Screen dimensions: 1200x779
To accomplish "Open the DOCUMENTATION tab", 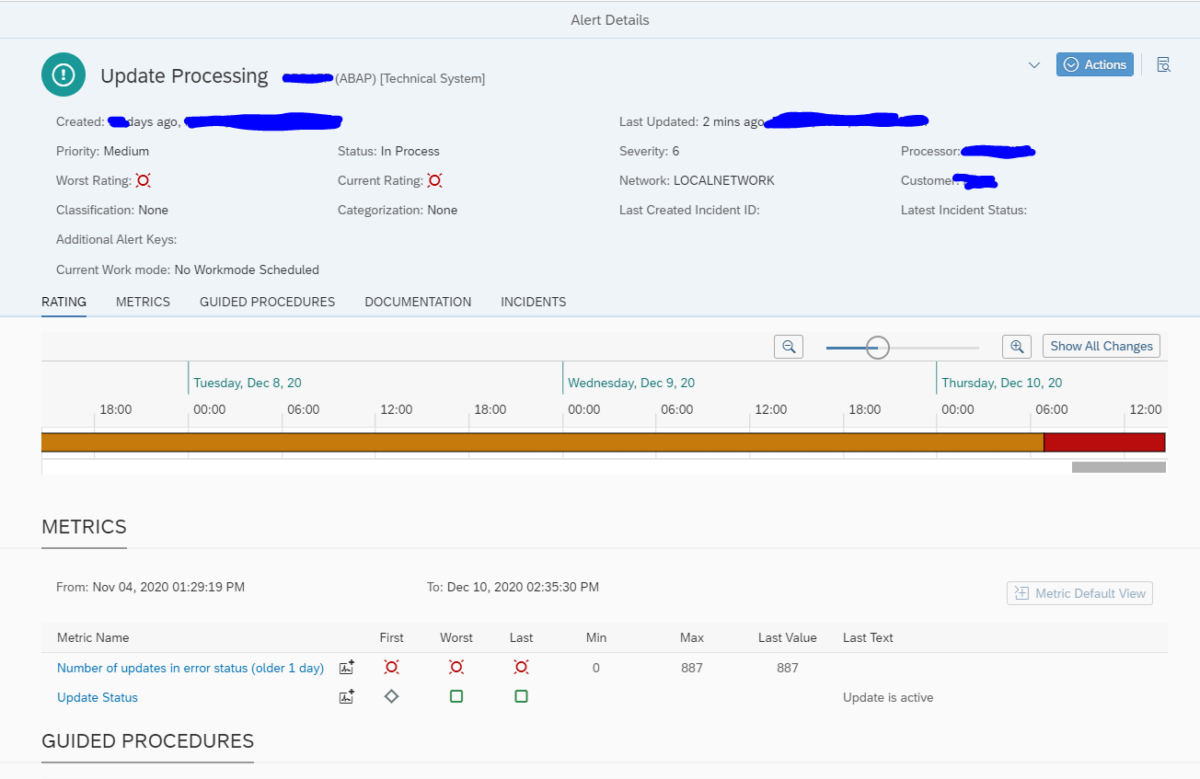I will [418, 302].
